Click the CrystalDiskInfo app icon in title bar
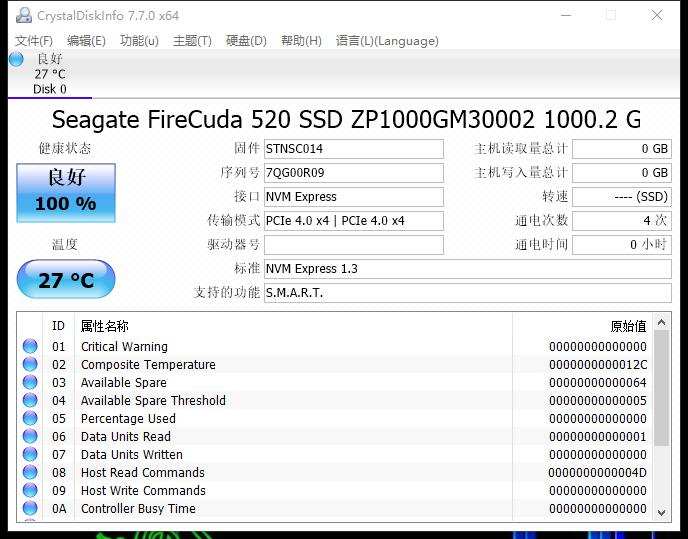The image size is (688, 539). 23,15
